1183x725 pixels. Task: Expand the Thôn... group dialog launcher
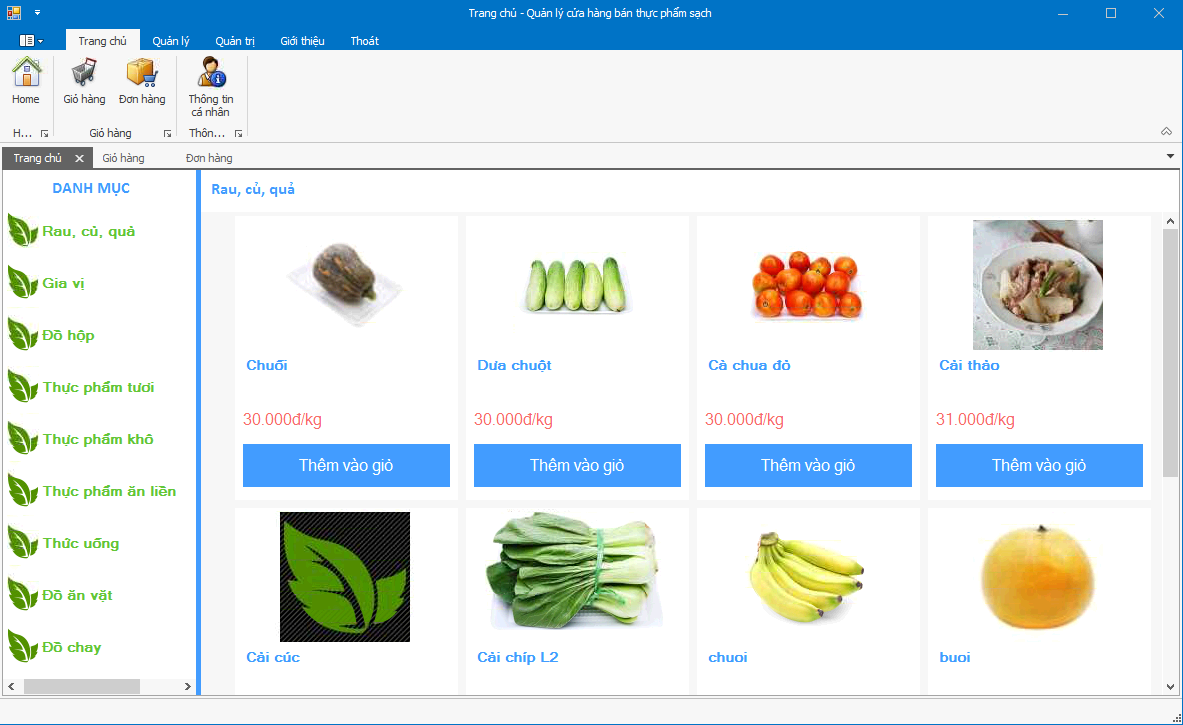(238, 134)
